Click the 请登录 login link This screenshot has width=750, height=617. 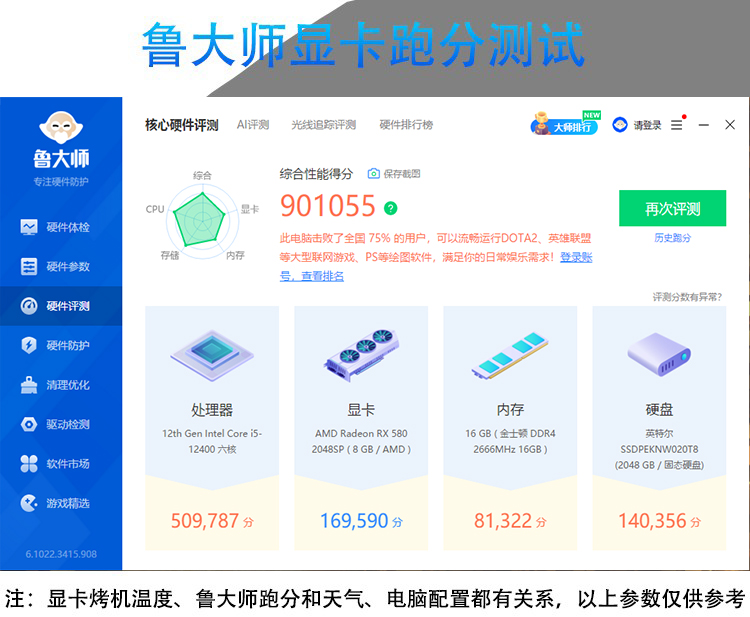647,125
